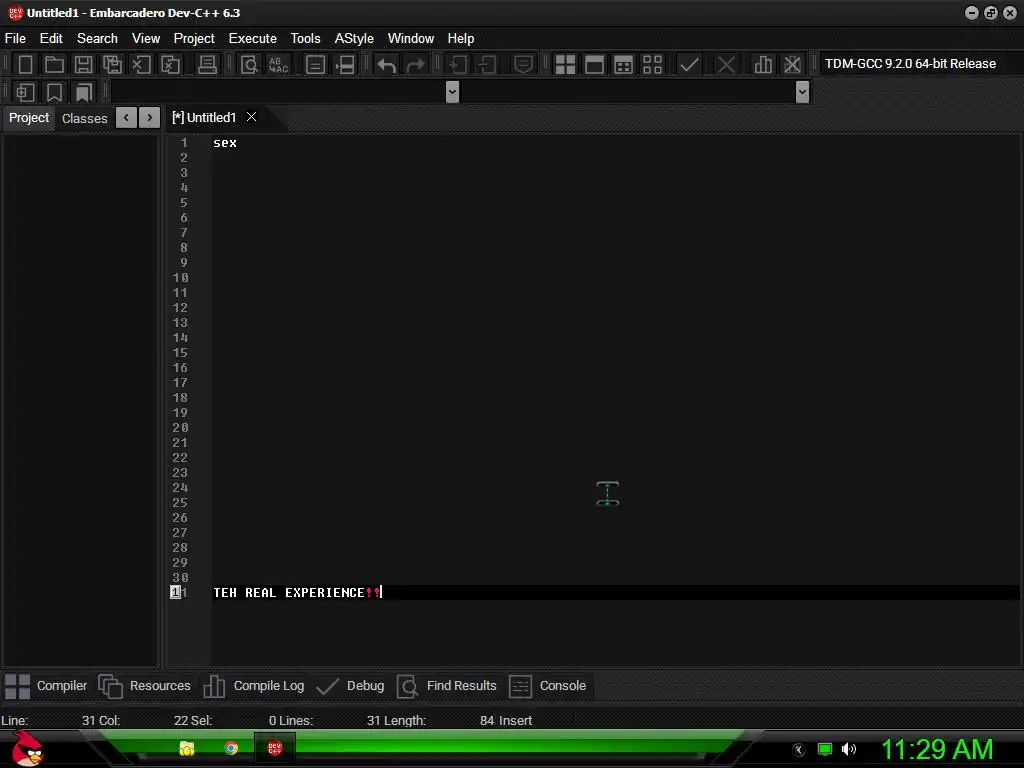Select the Untitled1 editor tab
The image size is (1024, 768).
tap(204, 118)
